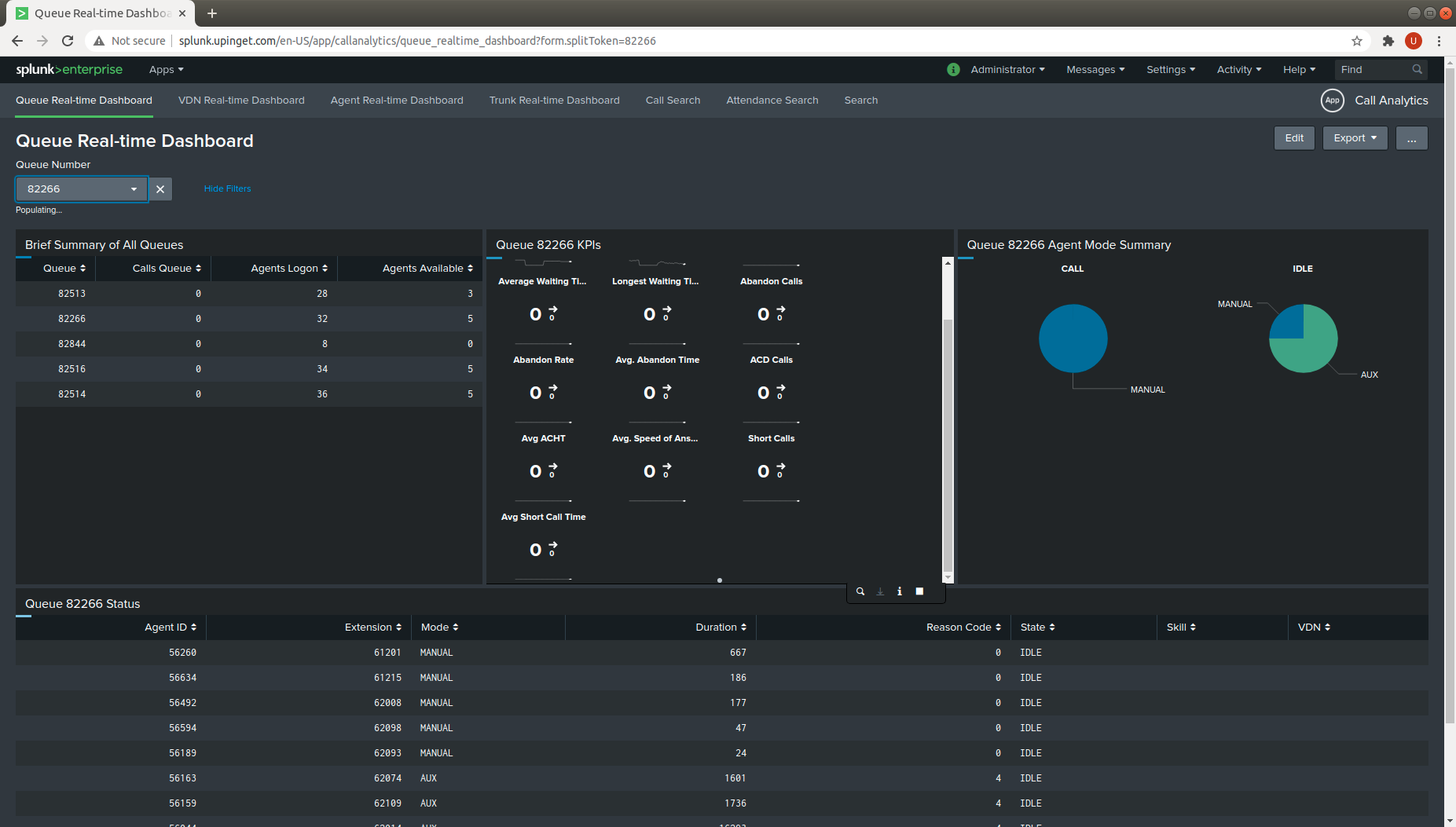Sort status table by Skill column
Viewport: 1456px width, 827px height.
tap(1181, 627)
